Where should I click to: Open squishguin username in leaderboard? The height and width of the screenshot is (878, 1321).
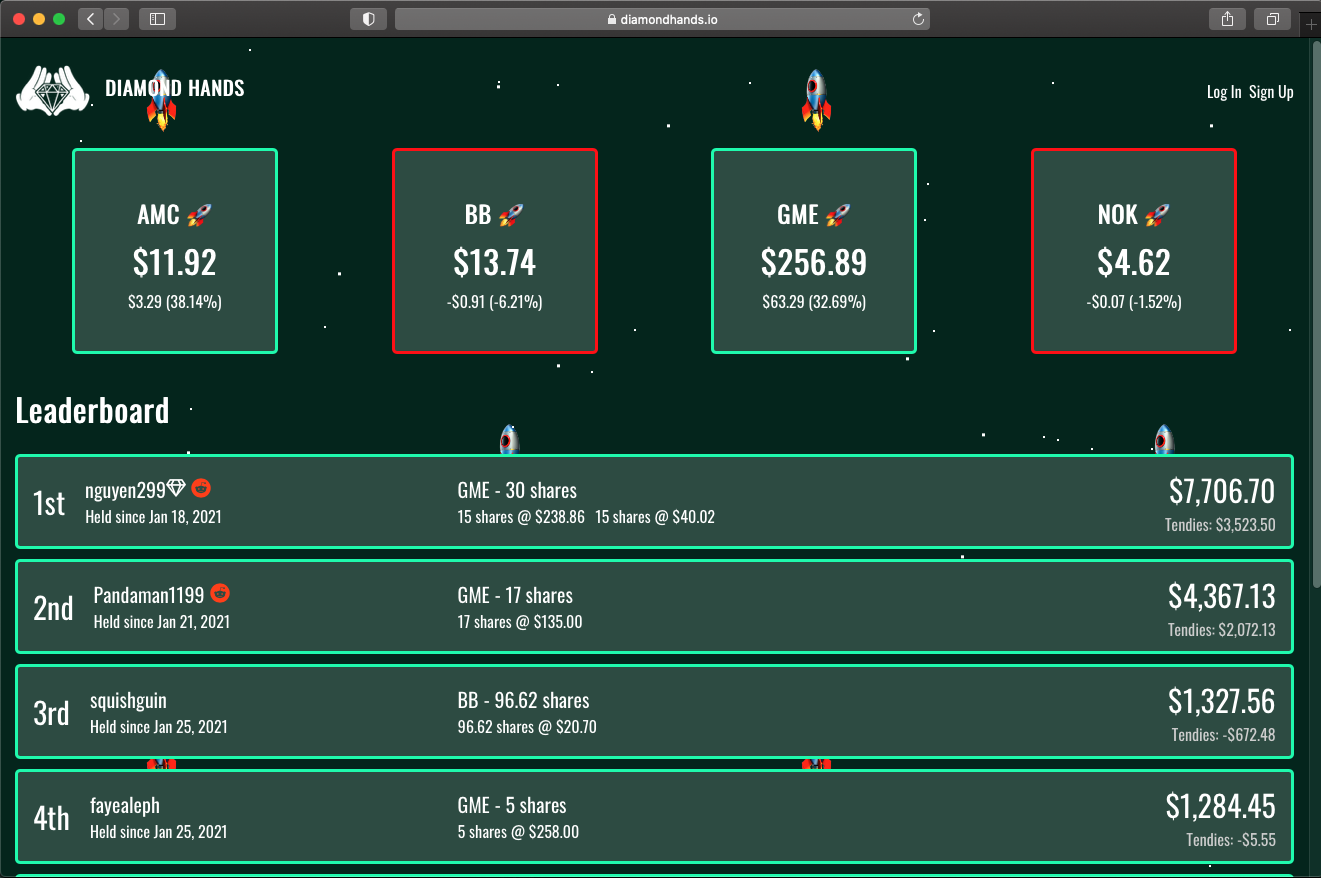click(128, 700)
